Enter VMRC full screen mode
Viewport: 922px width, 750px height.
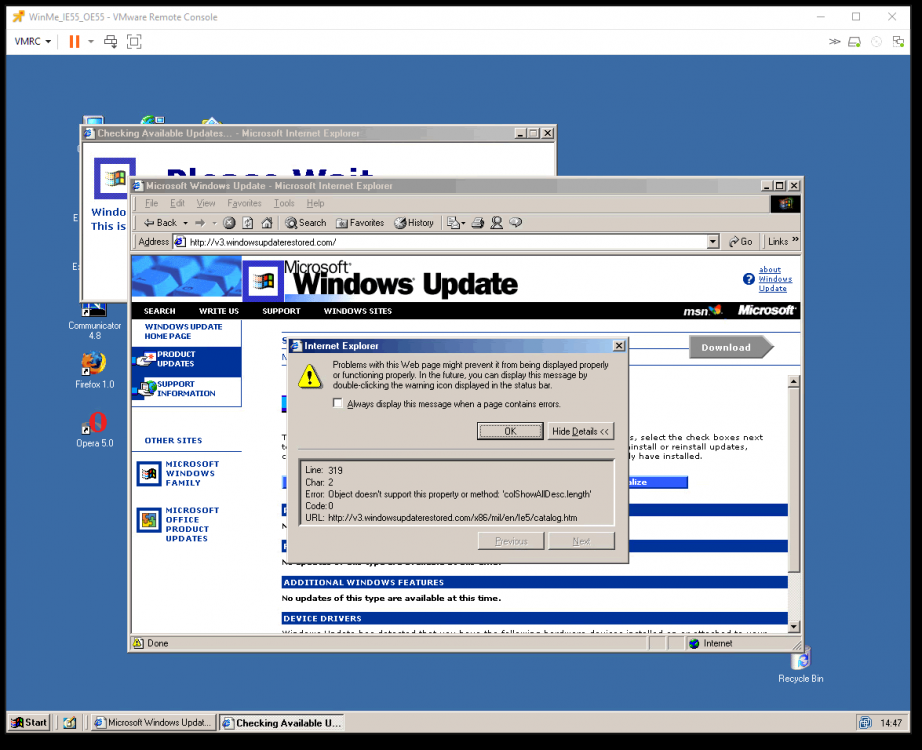click(134, 41)
